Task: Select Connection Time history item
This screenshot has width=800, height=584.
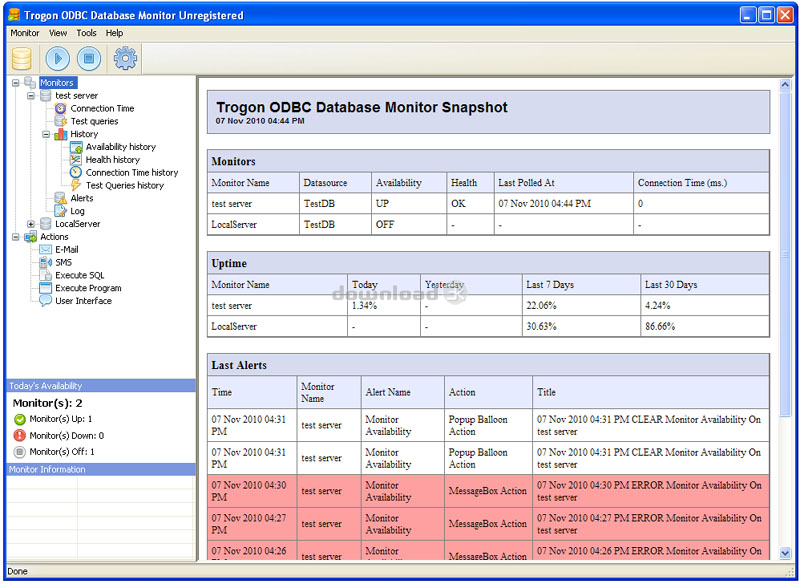Action: tap(132, 172)
